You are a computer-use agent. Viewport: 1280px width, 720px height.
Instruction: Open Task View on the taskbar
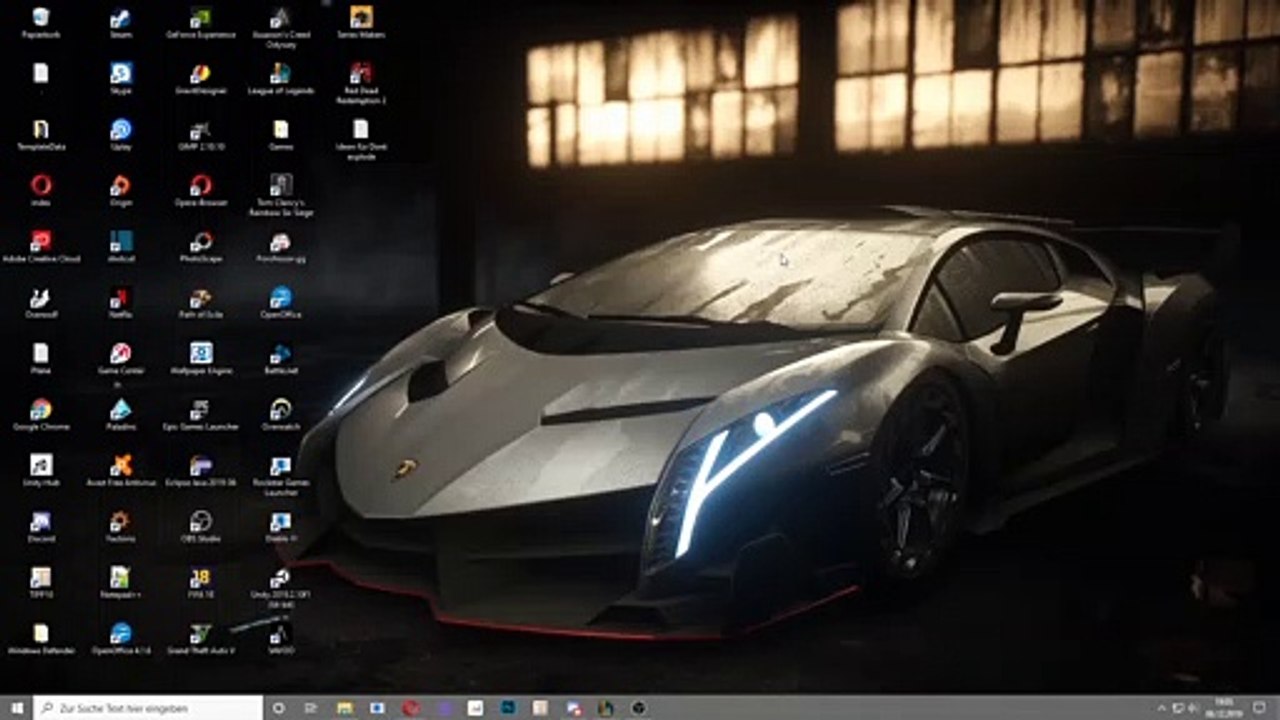pos(312,708)
